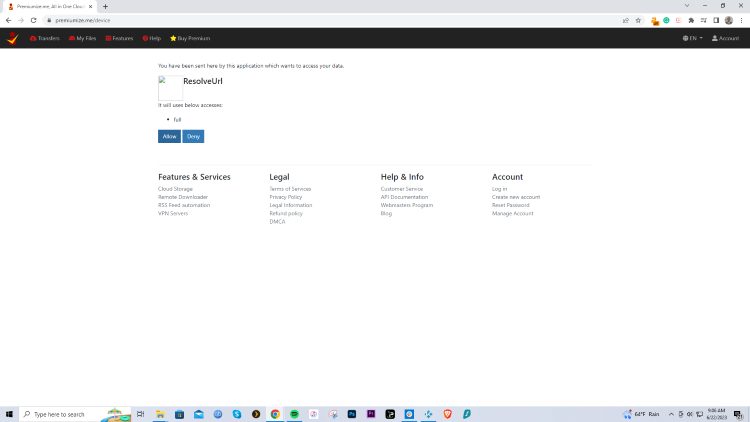Close the Premiumize.me tab
The height and width of the screenshot is (422, 750).
(x=90, y=7)
